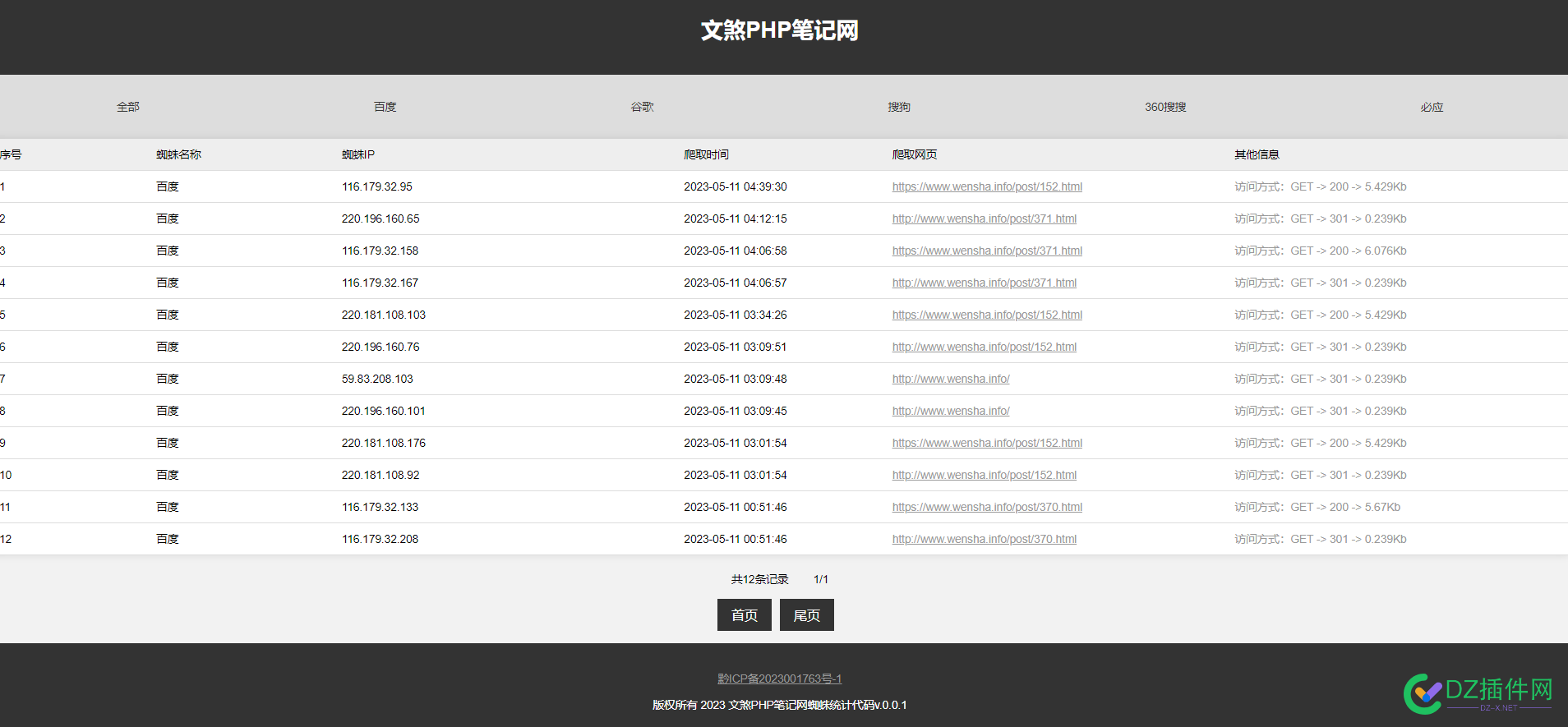1568x727 pixels.
Task: Open row 10 link http post/152.html
Action: [x=985, y=475]
